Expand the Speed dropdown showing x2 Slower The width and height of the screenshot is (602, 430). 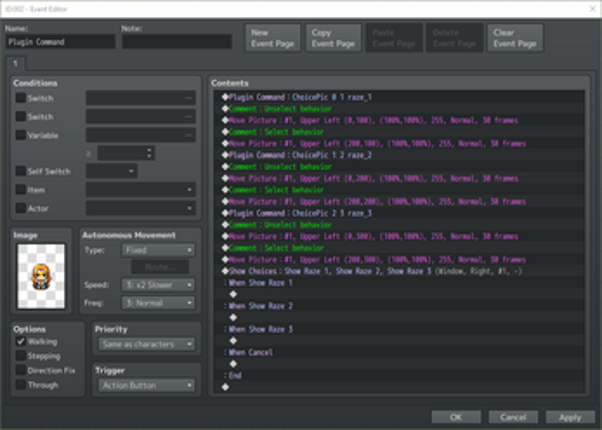click(157, 284)
